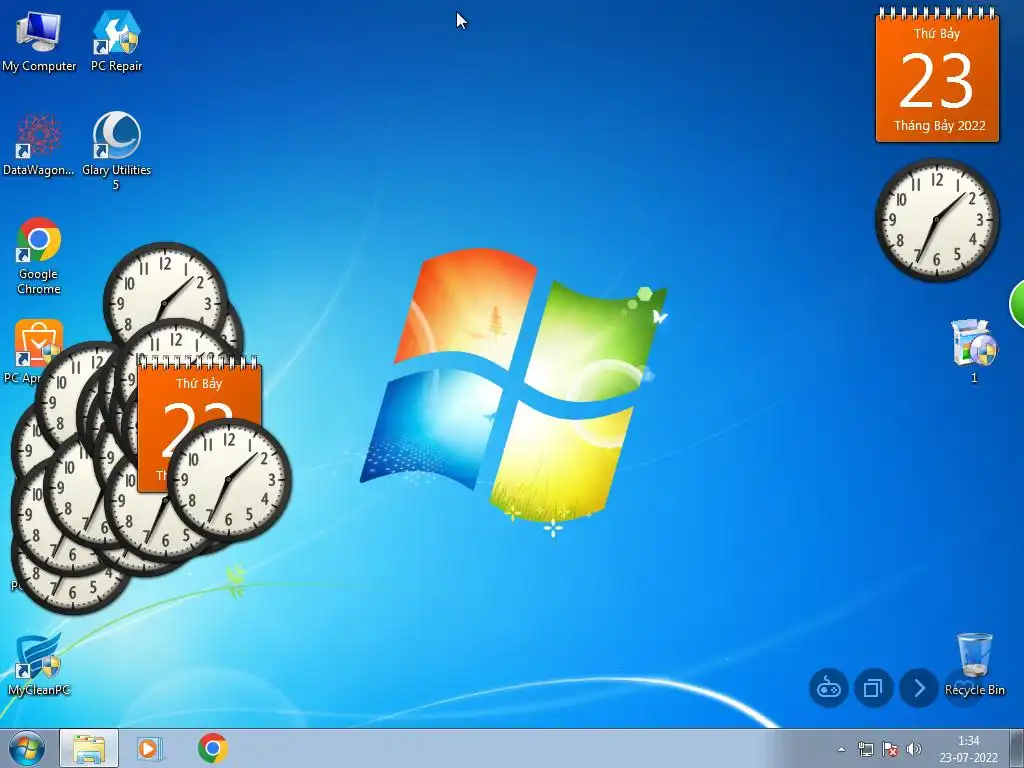Select the frontmost clock gadget in cluster

point(229,480)
